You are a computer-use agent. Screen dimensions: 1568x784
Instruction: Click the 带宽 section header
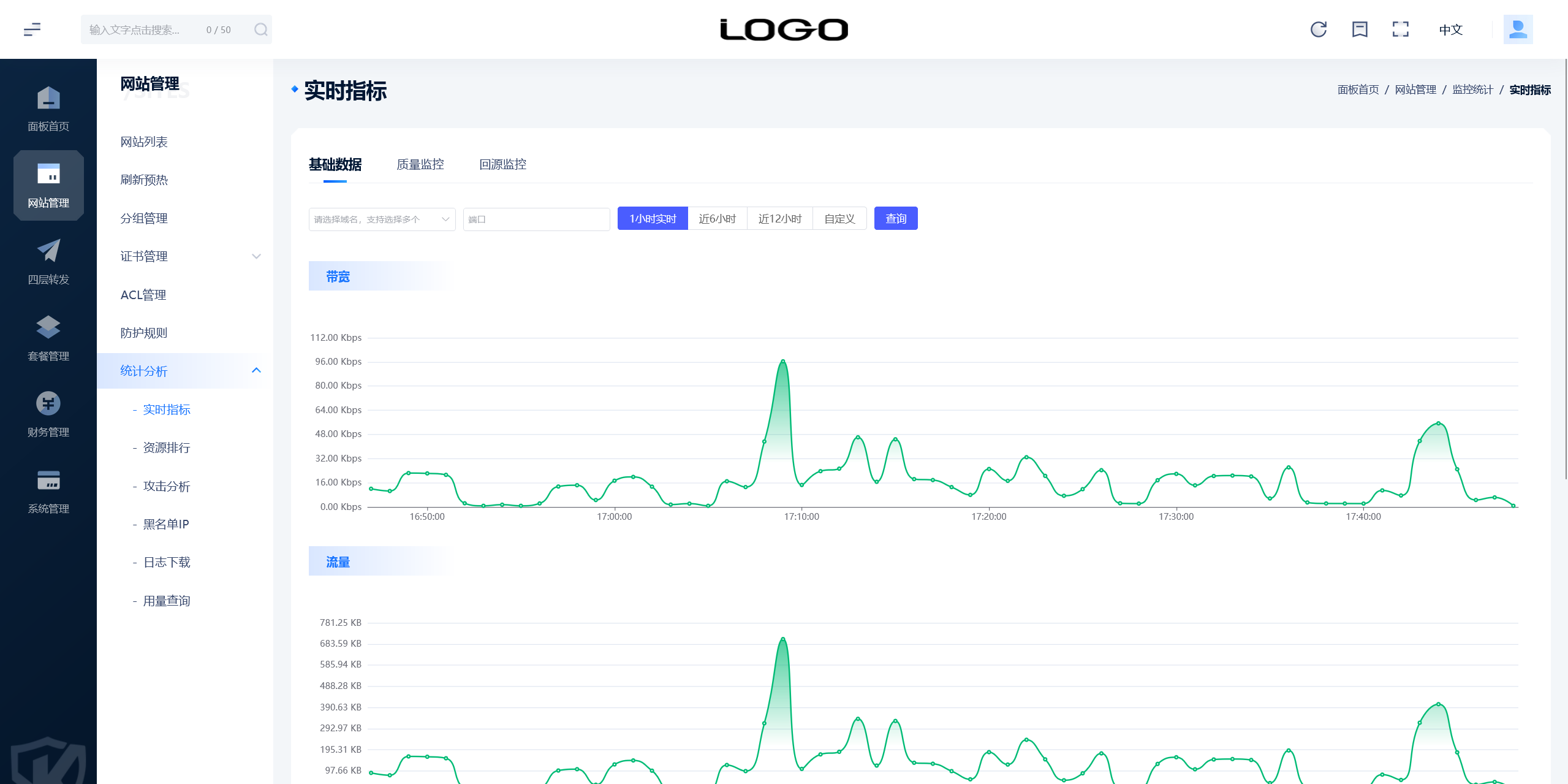coord(338,276)
